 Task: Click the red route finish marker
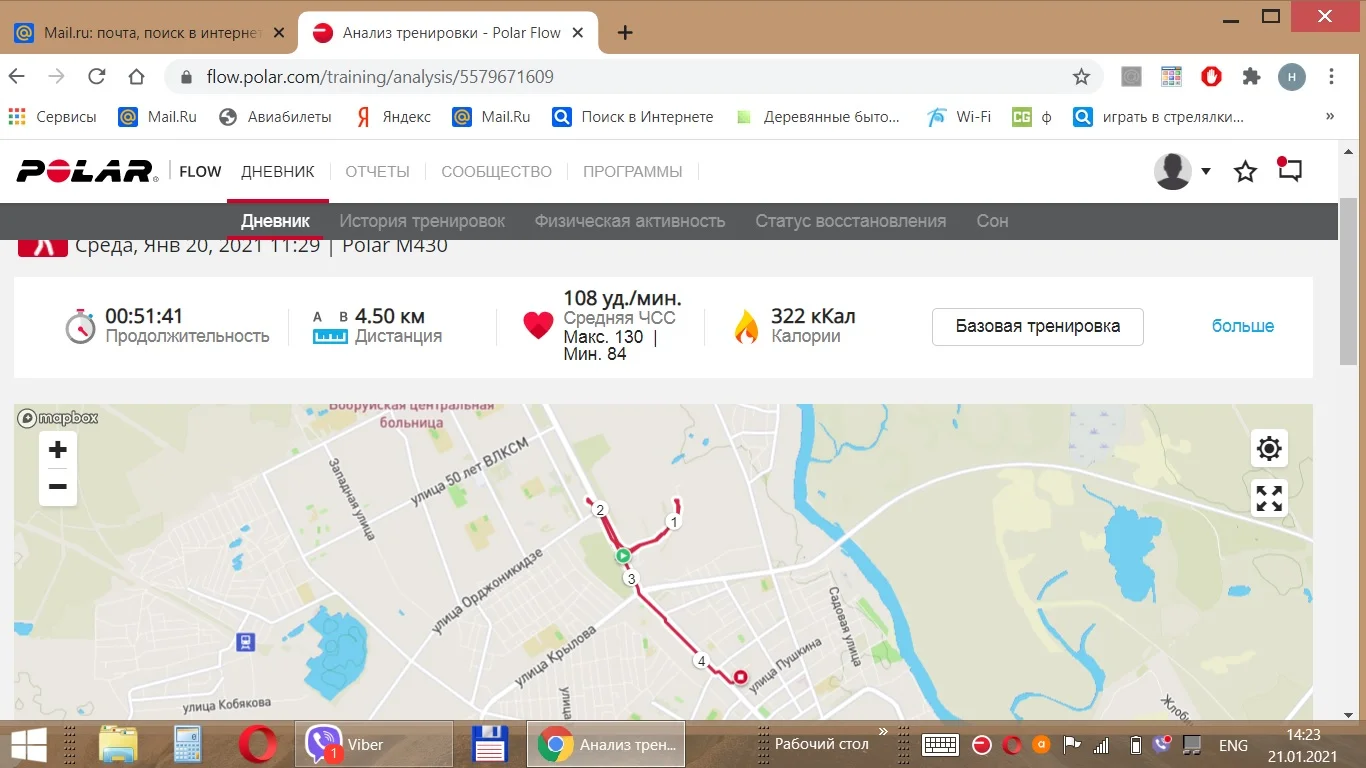(740, 677)
